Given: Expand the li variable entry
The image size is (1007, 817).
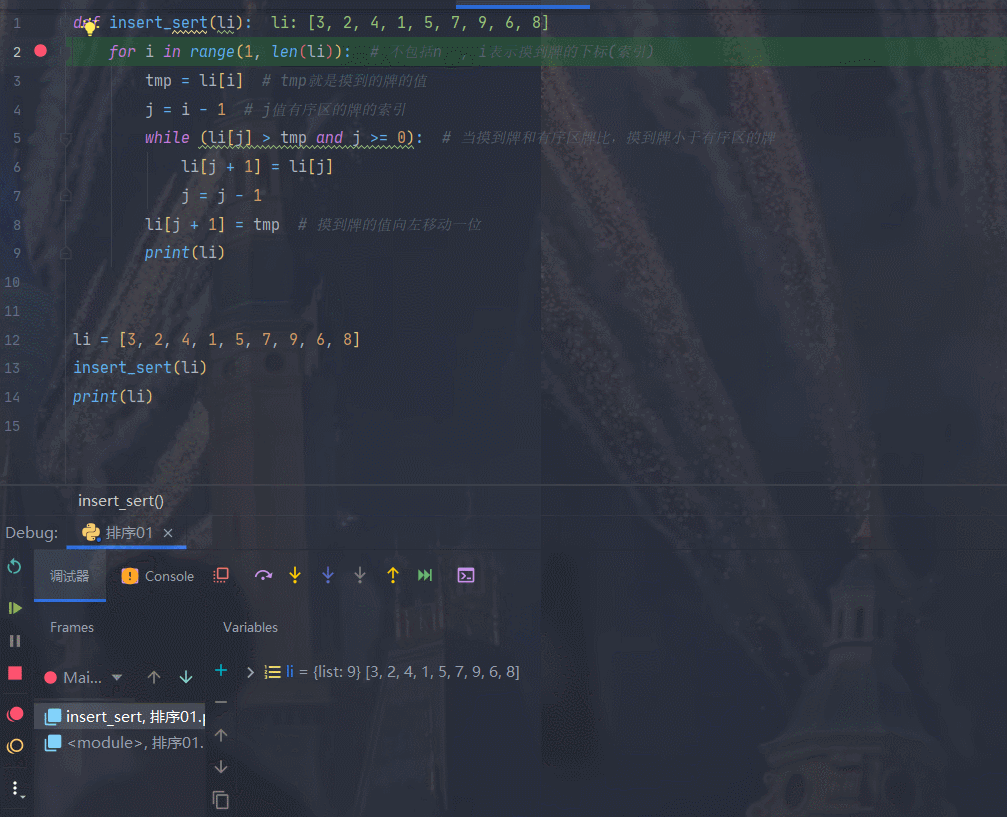Looking at the screenshot, I should [x=249, y=671].
